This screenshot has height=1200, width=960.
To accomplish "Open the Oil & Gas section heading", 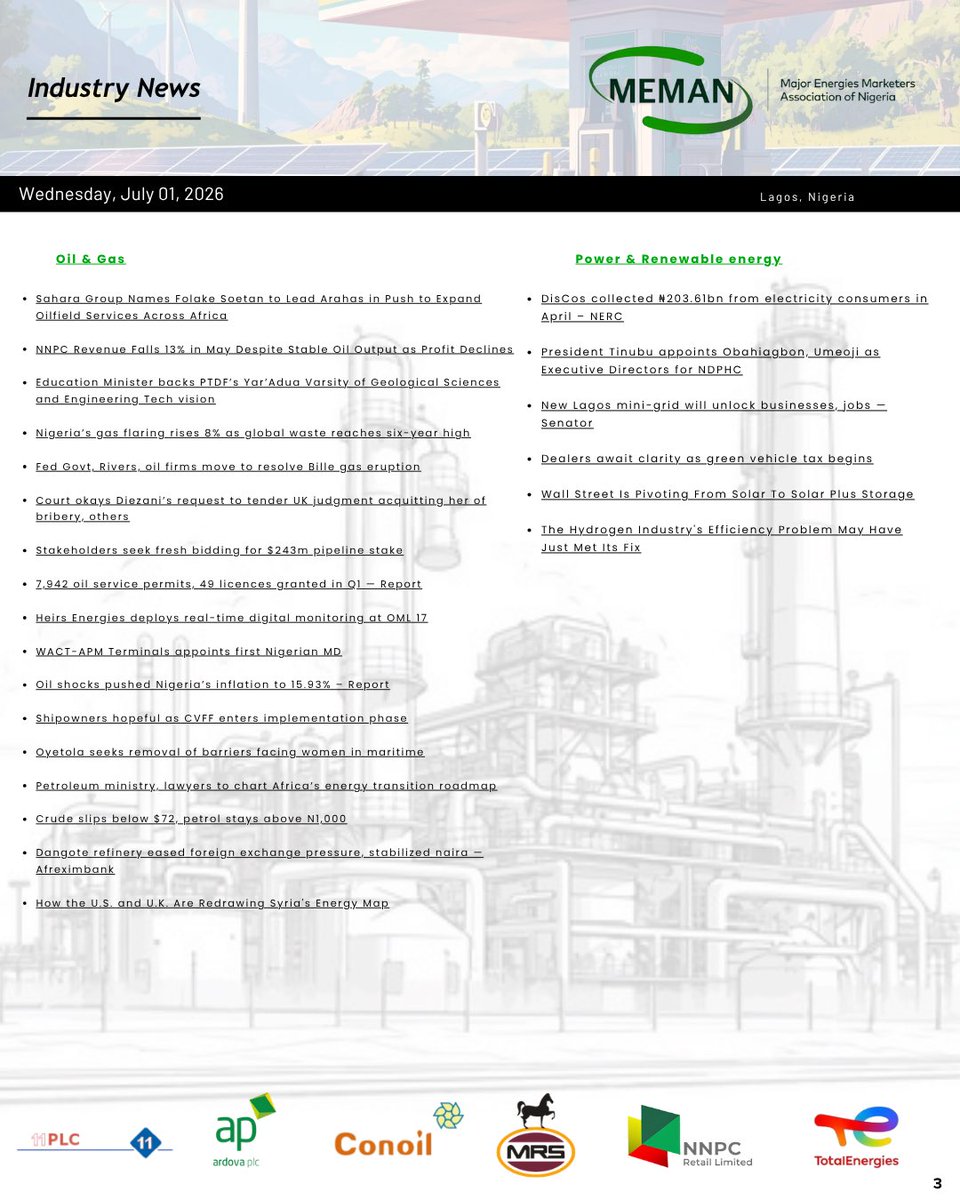I will (90, 259).
